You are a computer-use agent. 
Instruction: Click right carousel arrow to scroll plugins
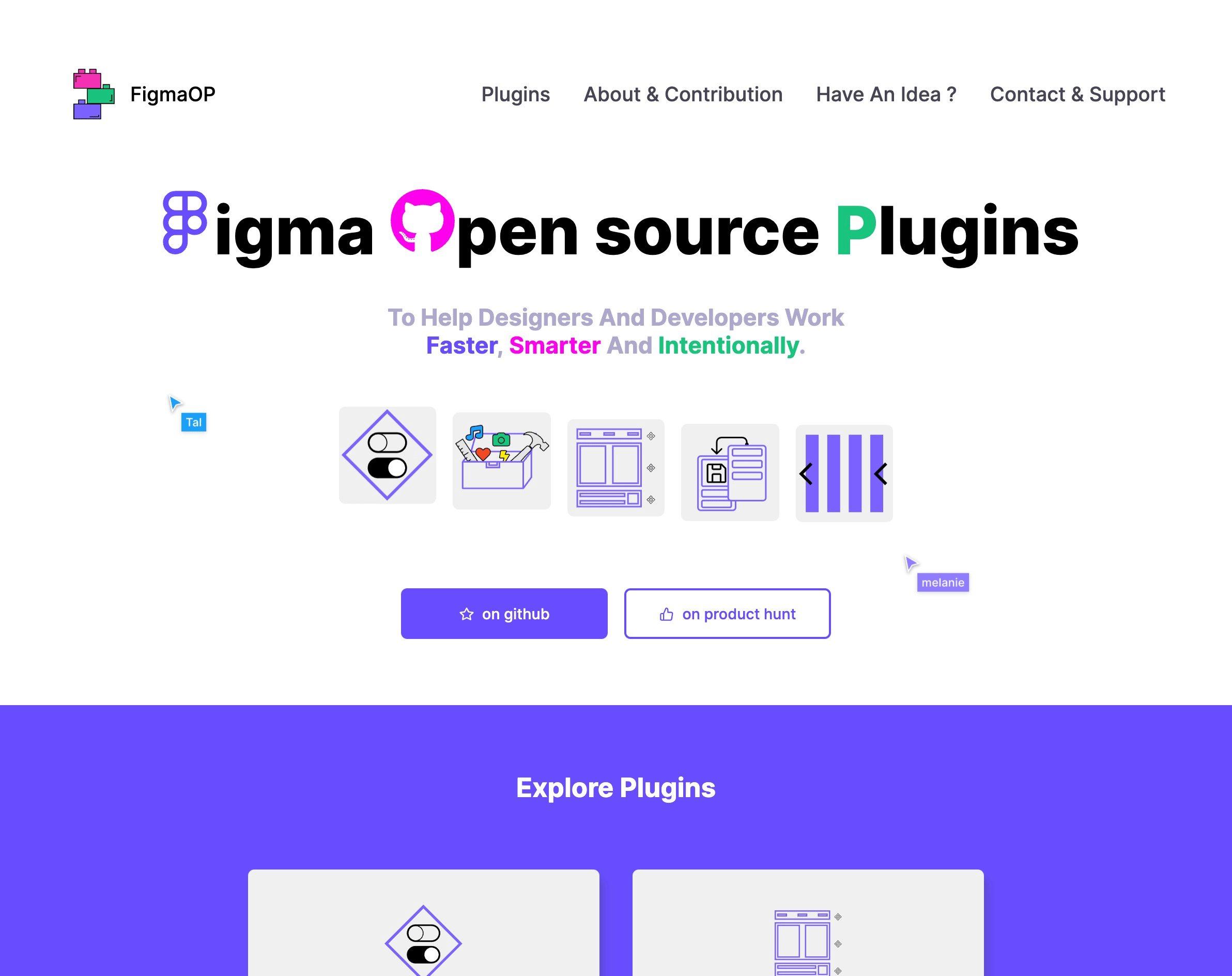[880, 472]
